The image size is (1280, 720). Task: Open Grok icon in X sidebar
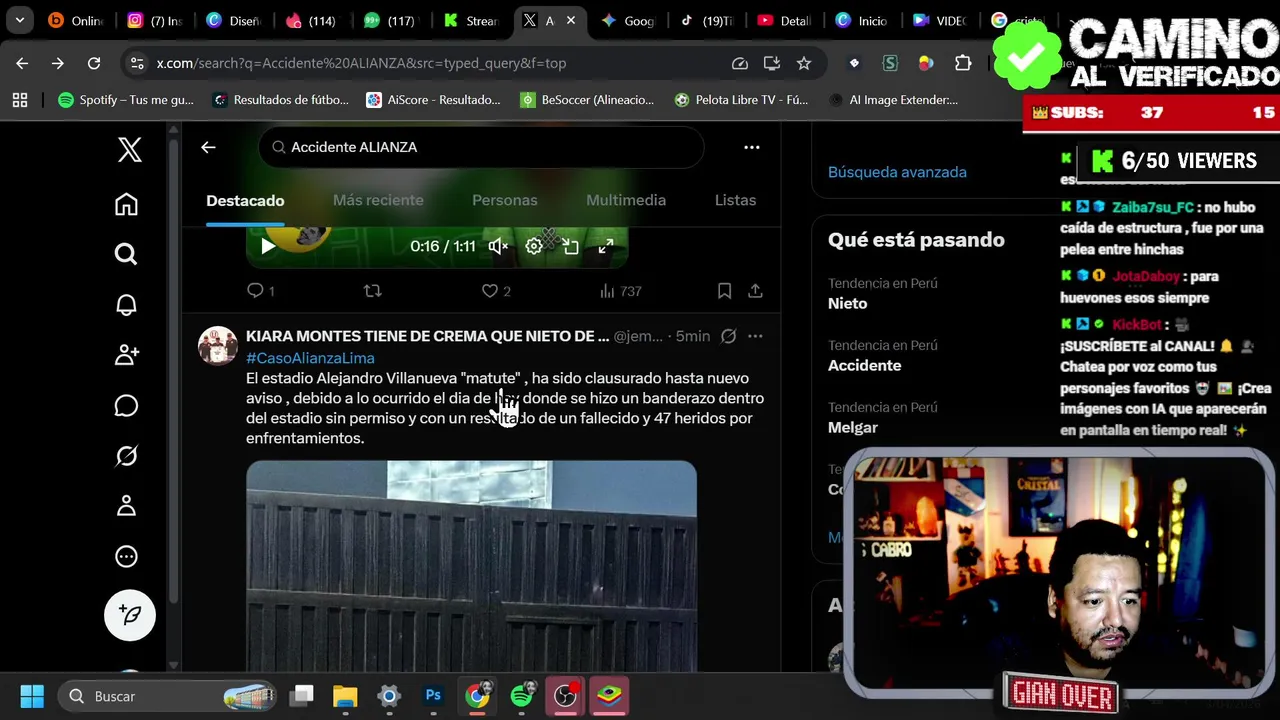tap(126, 456)
